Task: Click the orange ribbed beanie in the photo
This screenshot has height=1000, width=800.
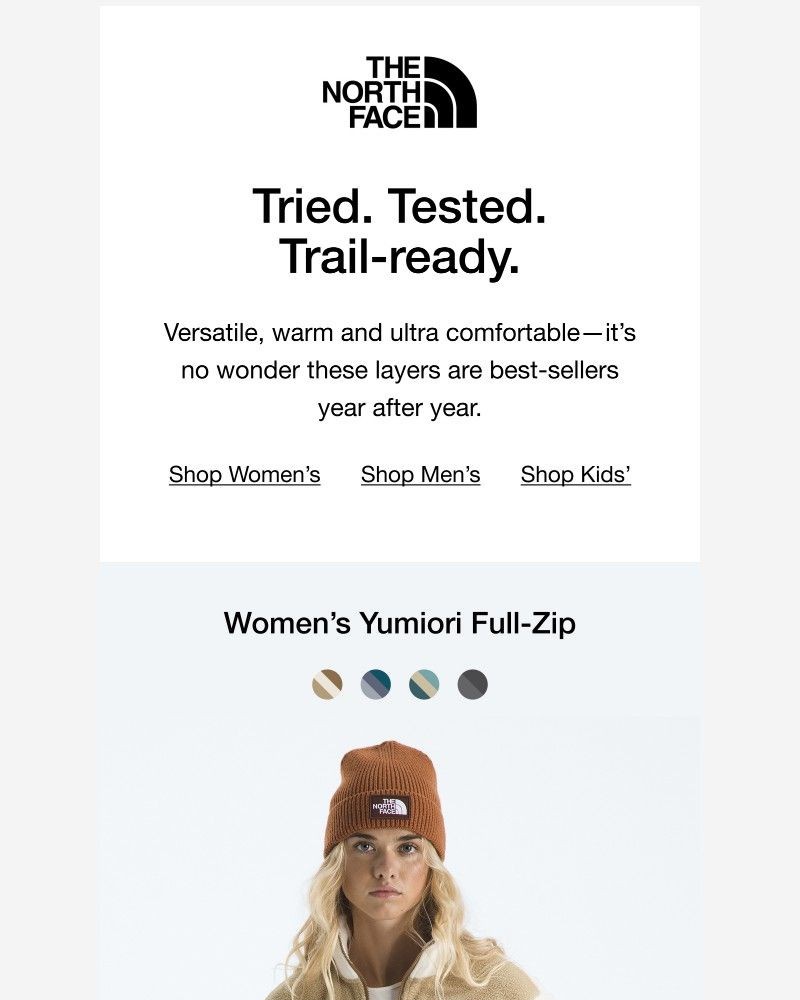Action: [x=384, y=797]
